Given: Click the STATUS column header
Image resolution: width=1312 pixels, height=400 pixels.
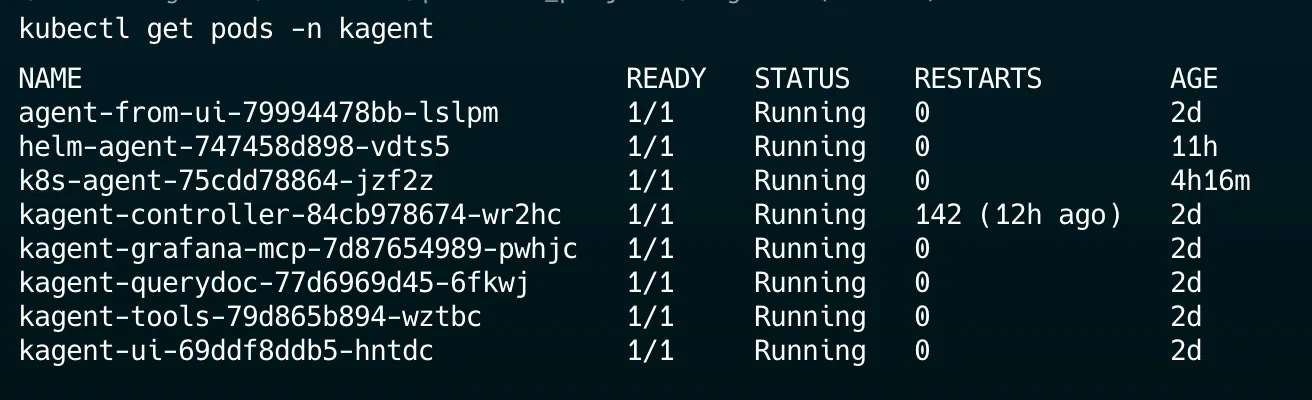Looking at the screenshot, I should point(802,79).
